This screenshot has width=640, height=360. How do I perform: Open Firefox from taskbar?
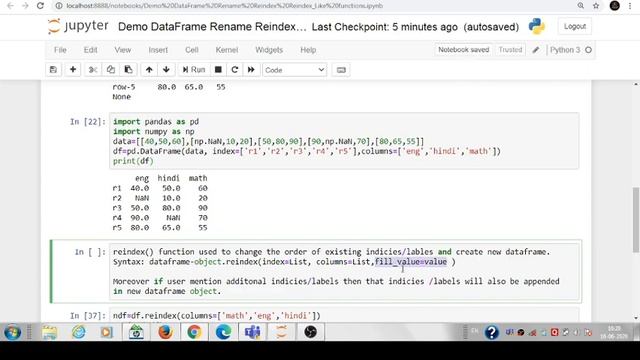tap(165, 332)
